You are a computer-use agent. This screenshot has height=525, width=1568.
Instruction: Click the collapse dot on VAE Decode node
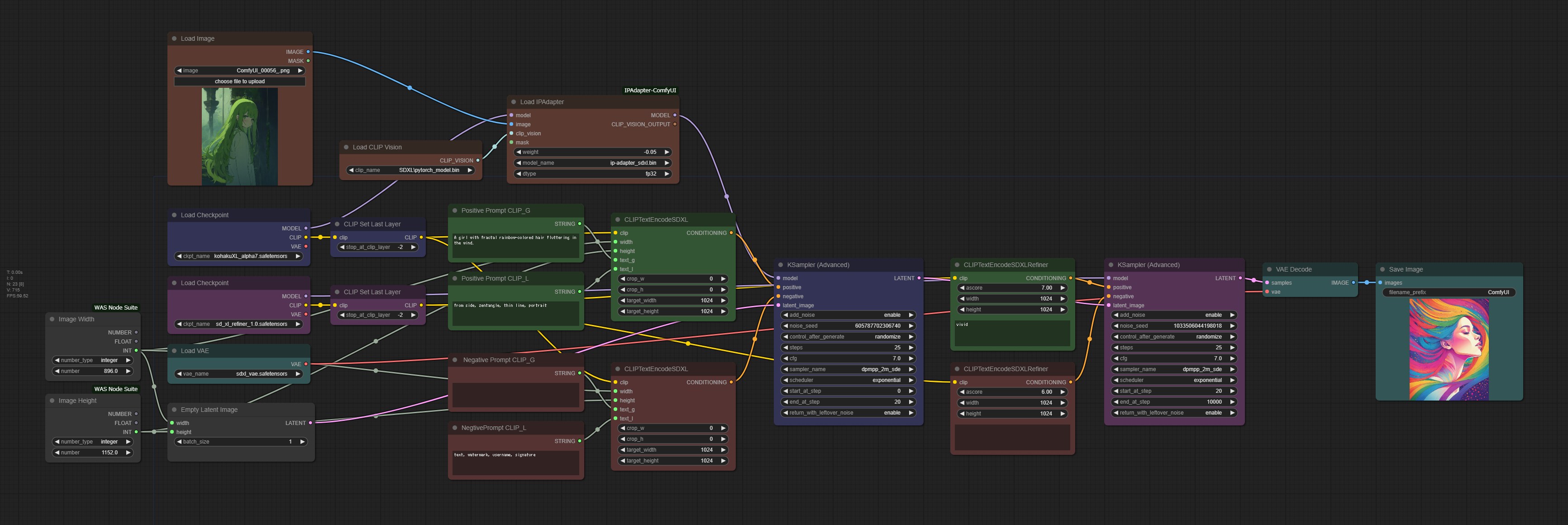1269,269
